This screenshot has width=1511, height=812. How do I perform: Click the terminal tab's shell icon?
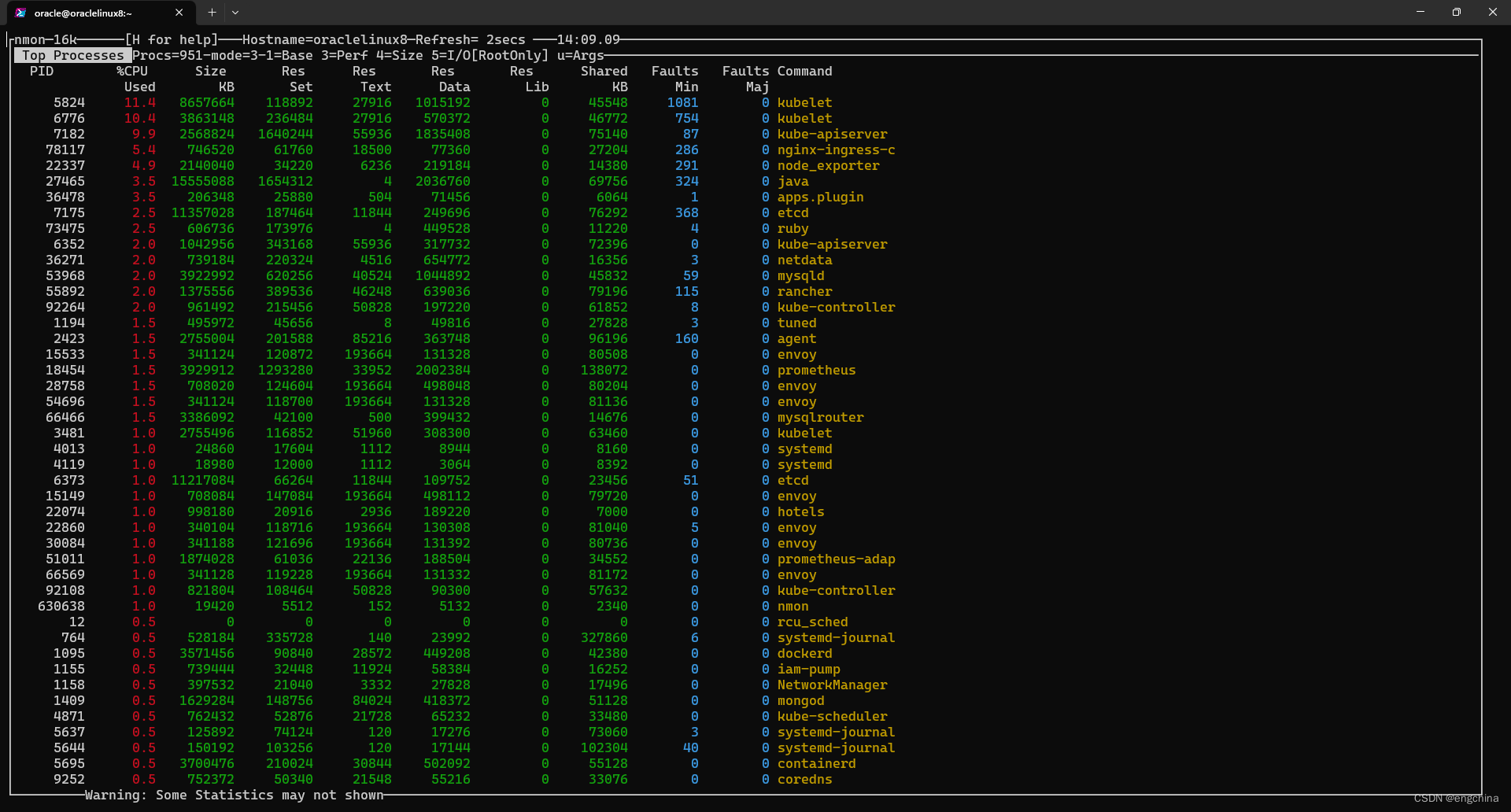pyautogui.click(x=20, y=13)
